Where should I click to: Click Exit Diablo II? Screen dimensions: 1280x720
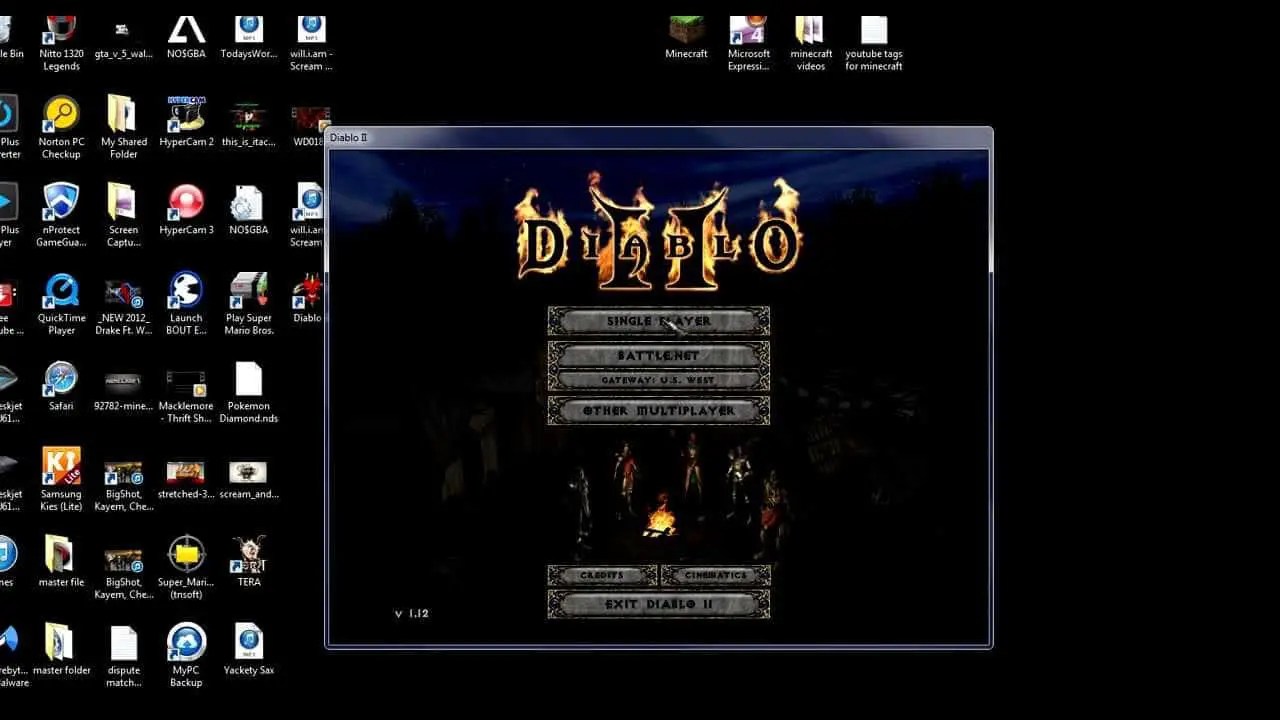[x=657, y=603]
